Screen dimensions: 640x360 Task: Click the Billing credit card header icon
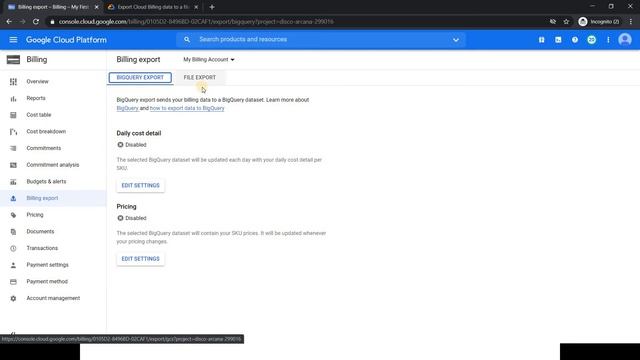coord(13,60)
